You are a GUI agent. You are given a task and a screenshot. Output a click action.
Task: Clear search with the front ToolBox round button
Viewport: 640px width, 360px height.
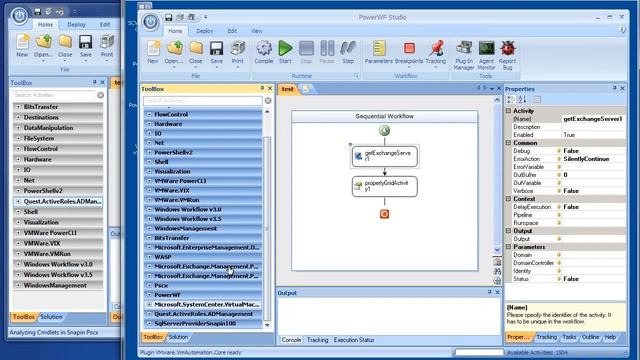(268, 100)
